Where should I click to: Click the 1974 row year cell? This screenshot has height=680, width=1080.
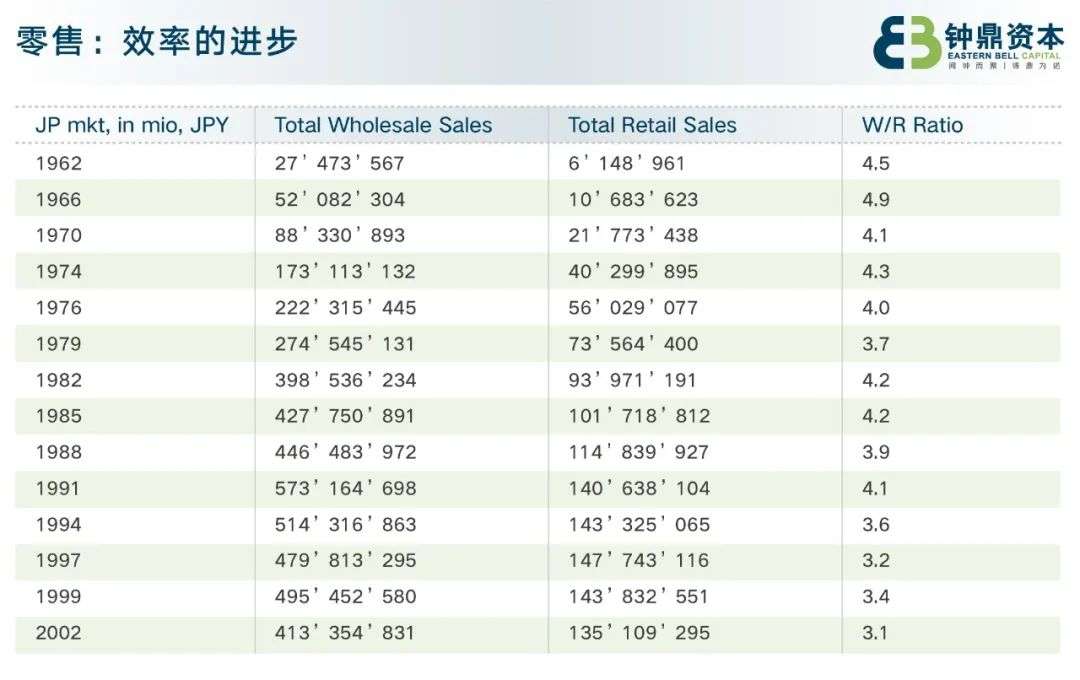pos(58,271)
